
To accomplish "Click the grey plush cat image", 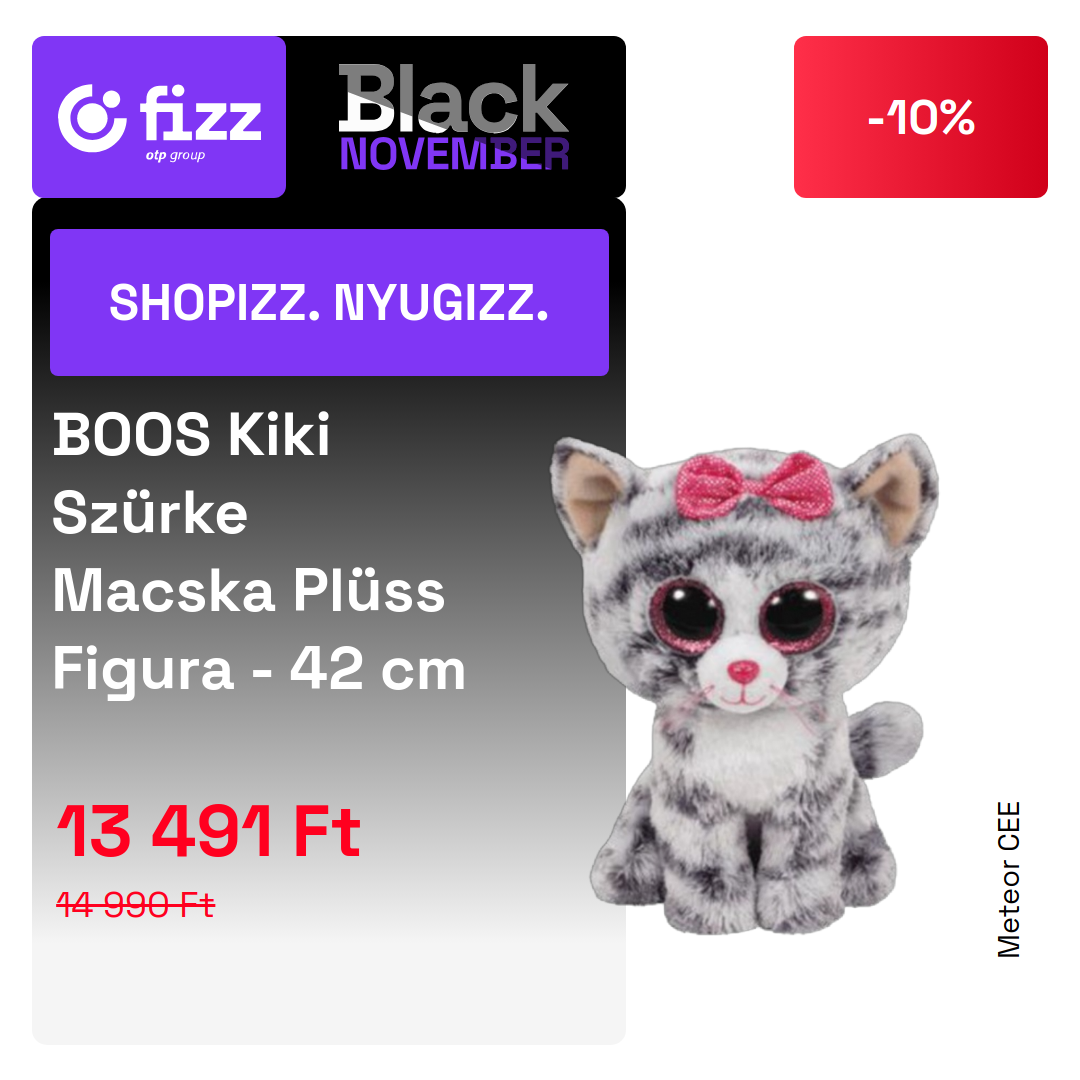I will pos(744,684).
